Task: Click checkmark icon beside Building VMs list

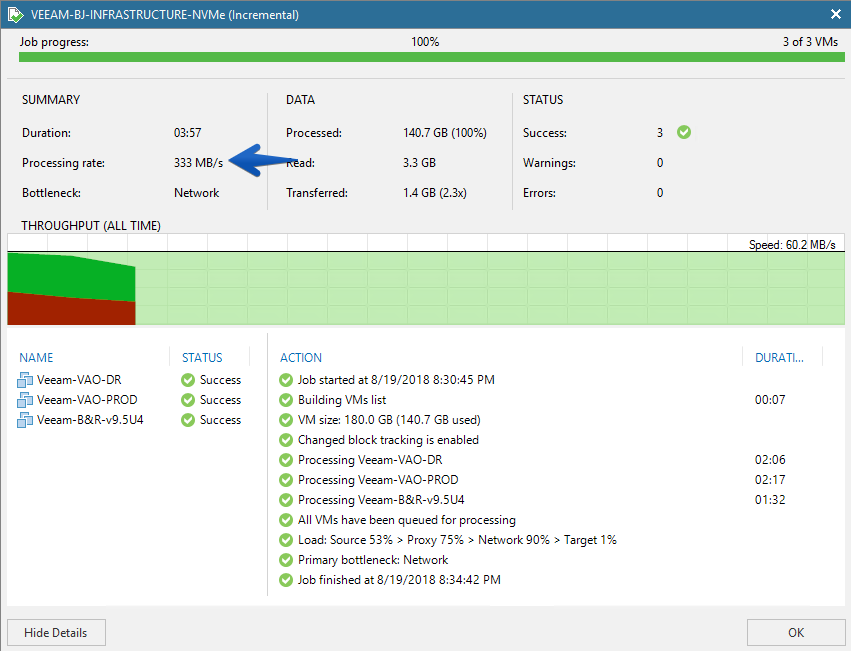Action: [286, 400]
